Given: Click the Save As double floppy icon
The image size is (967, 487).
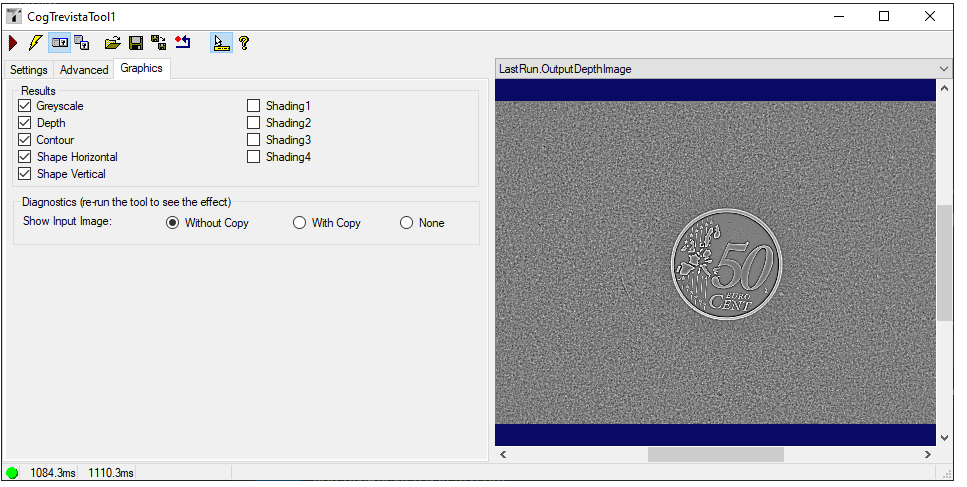Looking at the screenshot, I should pyautogui.click(x=158, y=43).
